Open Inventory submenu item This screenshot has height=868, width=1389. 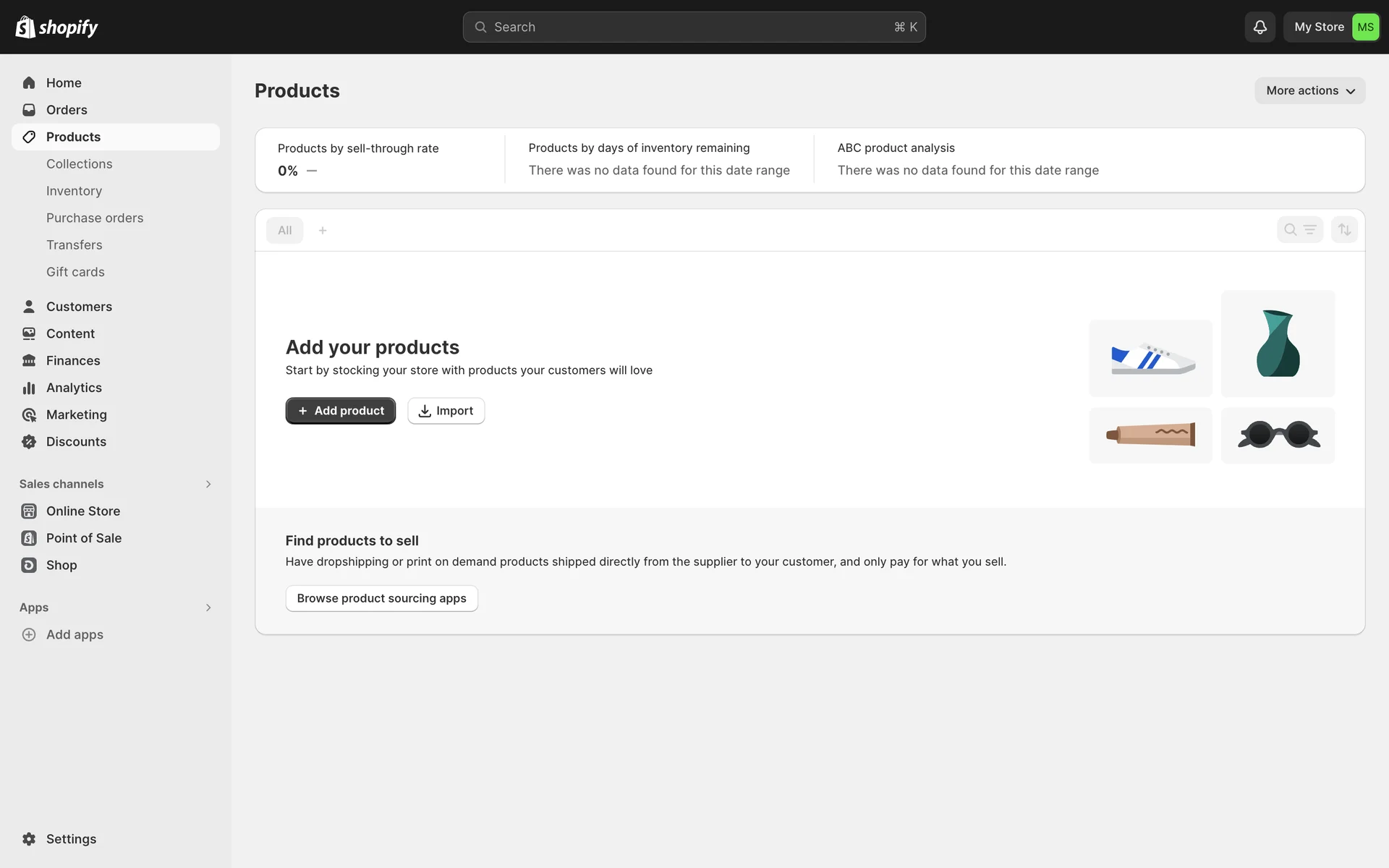tap(74, 191)
